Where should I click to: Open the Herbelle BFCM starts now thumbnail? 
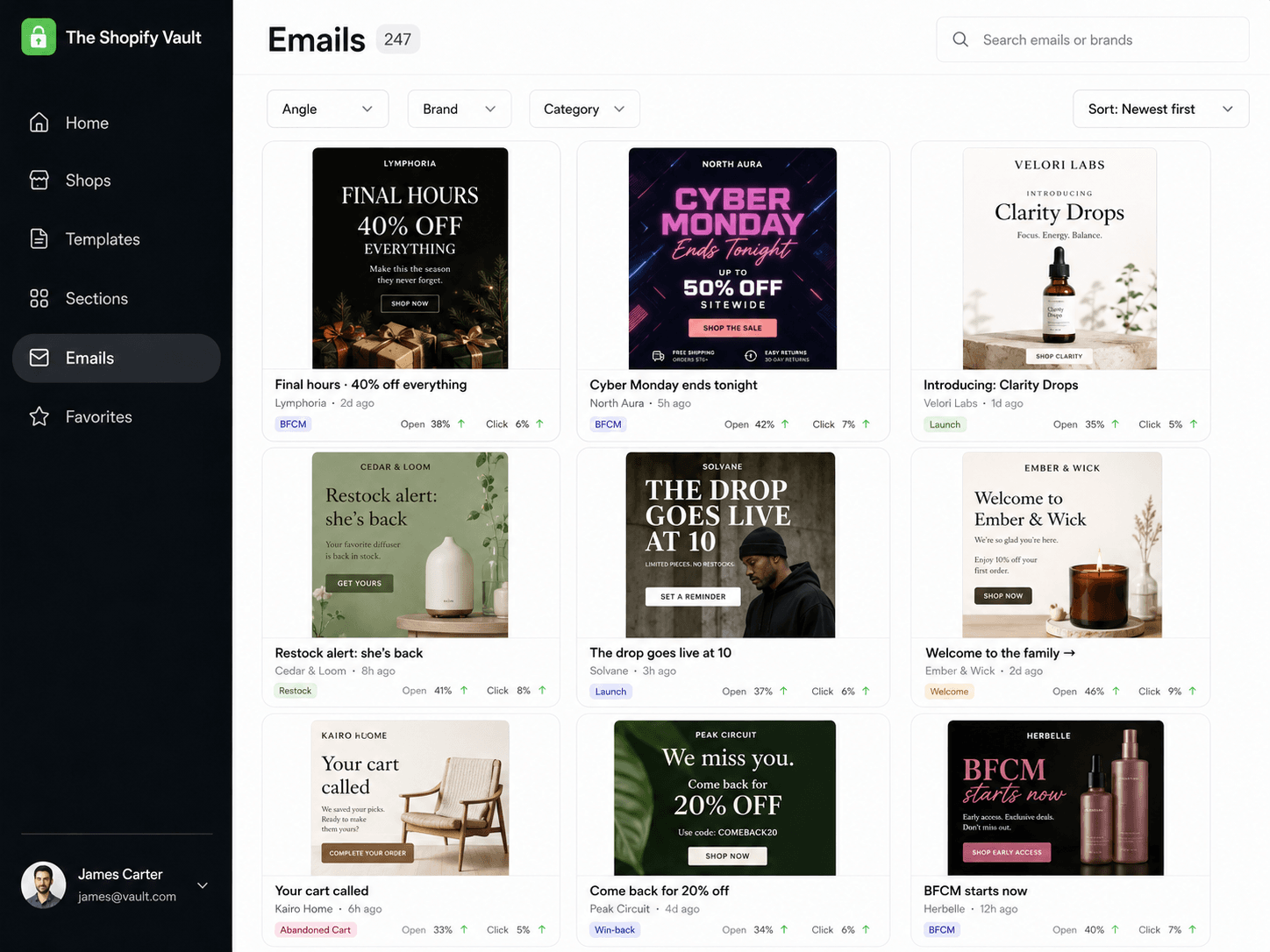point(1056,798)
